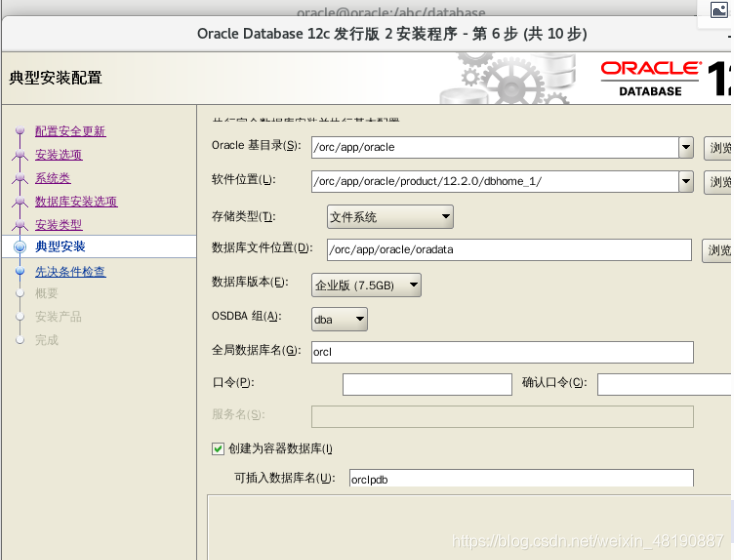Open the 存储类型 文件系统 dropdown

pyautogui.click(x=390, y=217)
